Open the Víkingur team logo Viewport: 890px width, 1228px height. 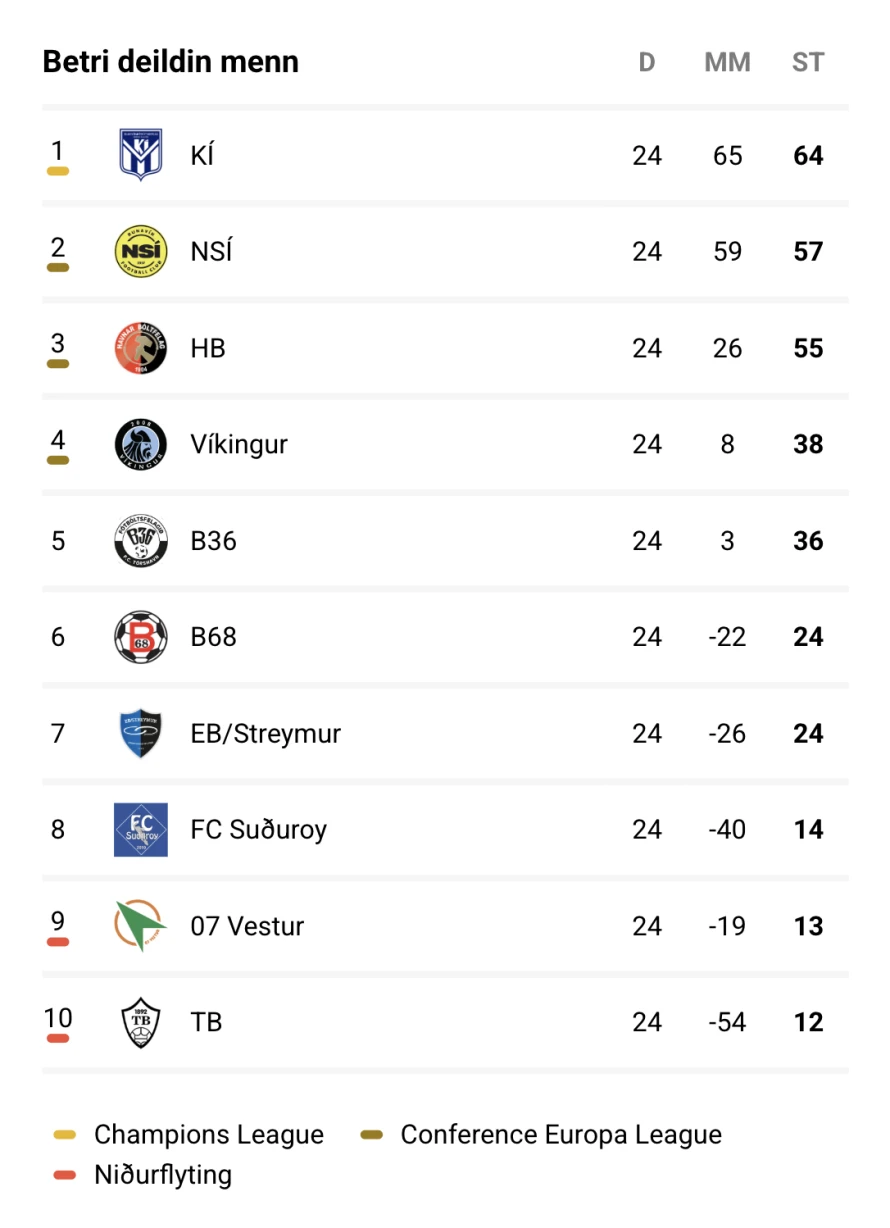pyautogui.click(x=141, y=444)
